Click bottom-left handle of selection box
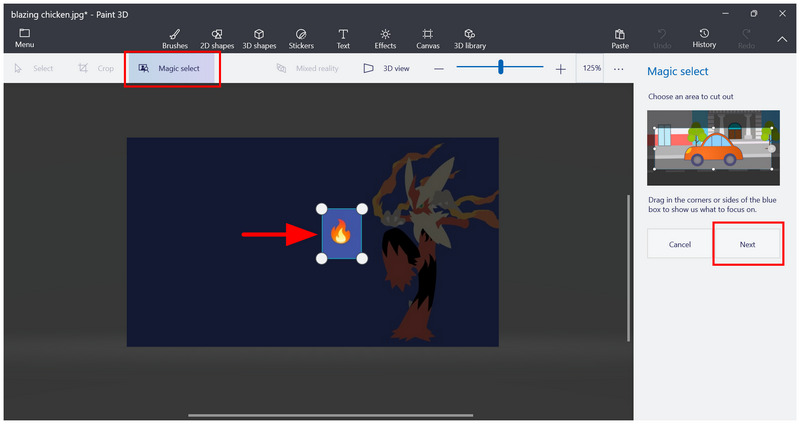 321,259
